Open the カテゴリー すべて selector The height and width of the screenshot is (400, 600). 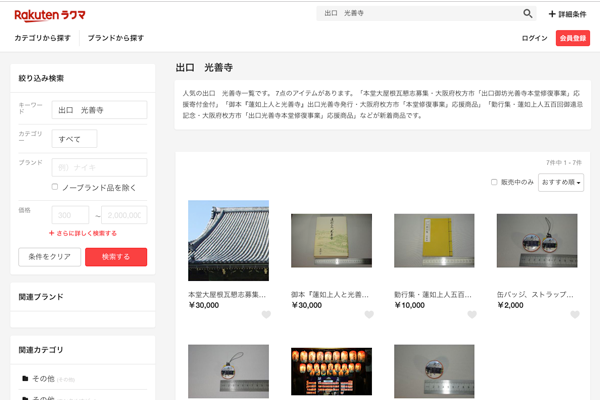tap(73, 138)
